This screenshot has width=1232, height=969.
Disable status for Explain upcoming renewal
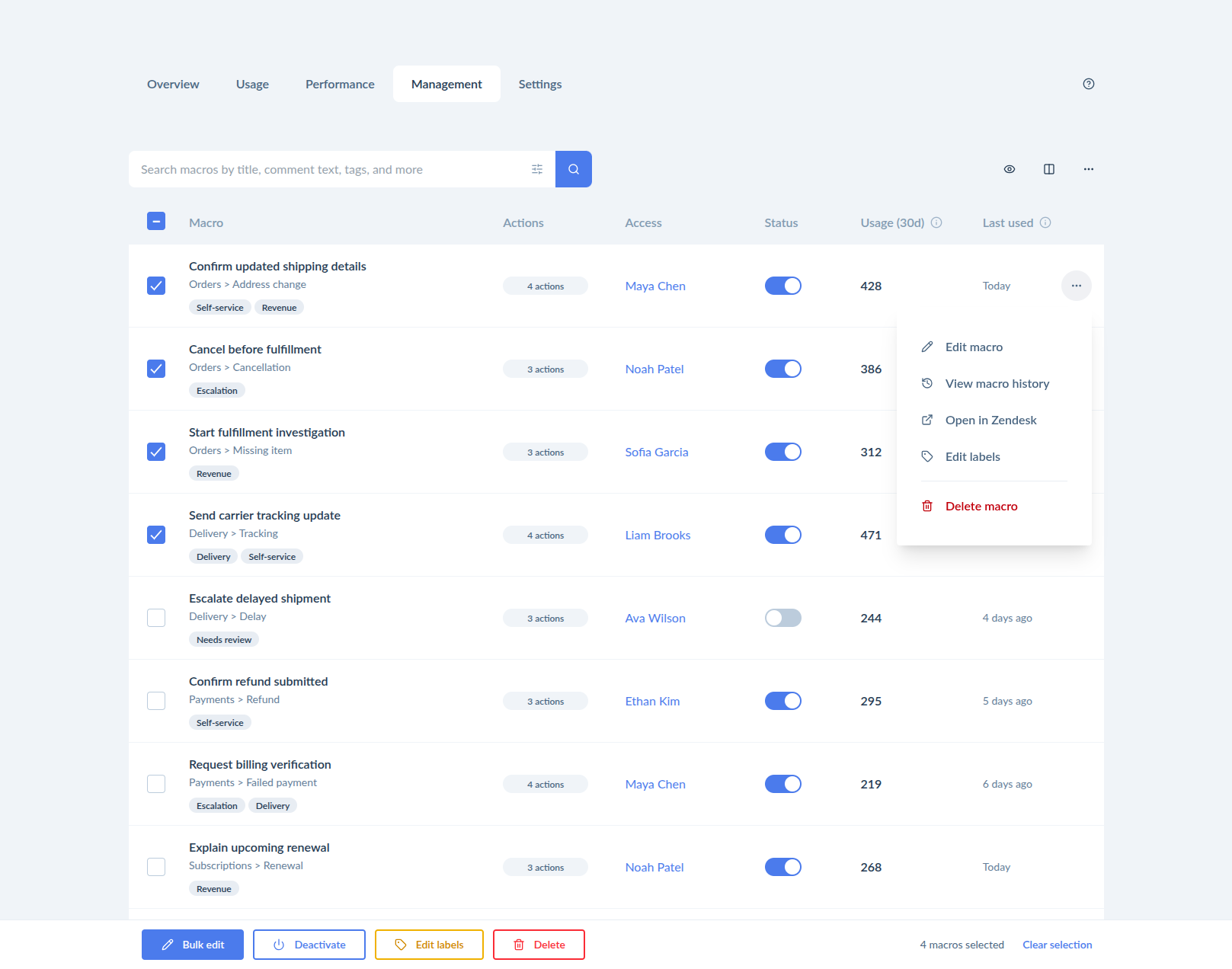(783, 867)
